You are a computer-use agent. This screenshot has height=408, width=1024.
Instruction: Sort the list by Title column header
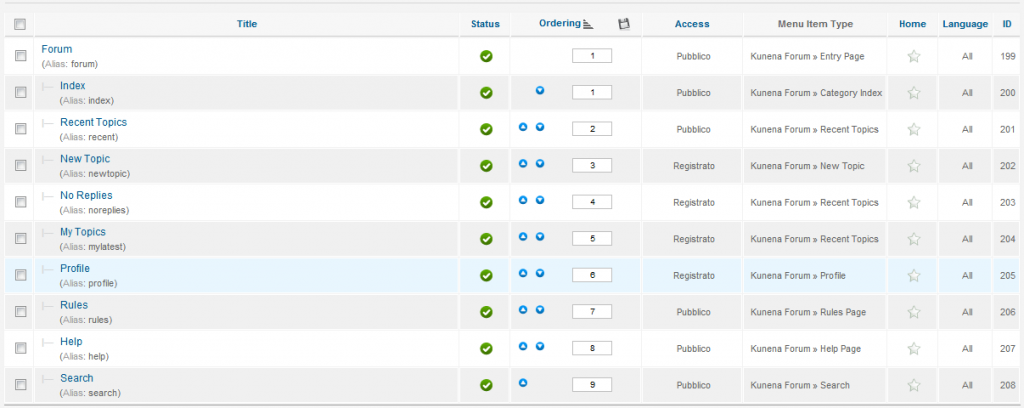[x=247, y=24]
